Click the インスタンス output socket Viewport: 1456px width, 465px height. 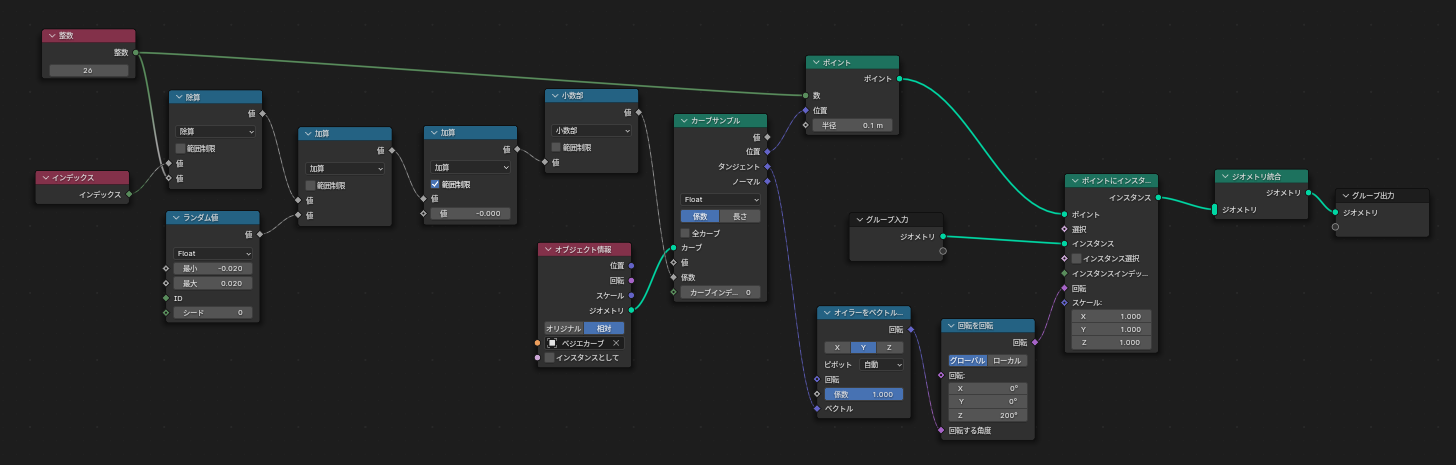(x=1159, y=198)
